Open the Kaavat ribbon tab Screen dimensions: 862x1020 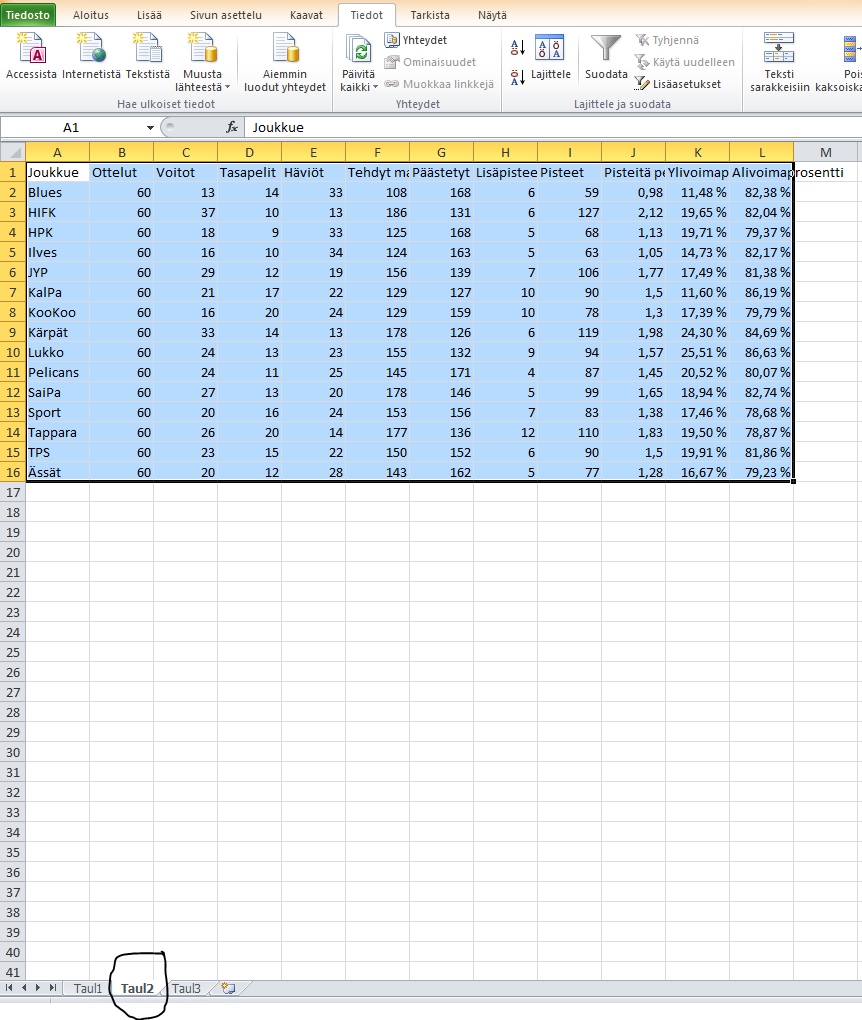coord(306,15)
